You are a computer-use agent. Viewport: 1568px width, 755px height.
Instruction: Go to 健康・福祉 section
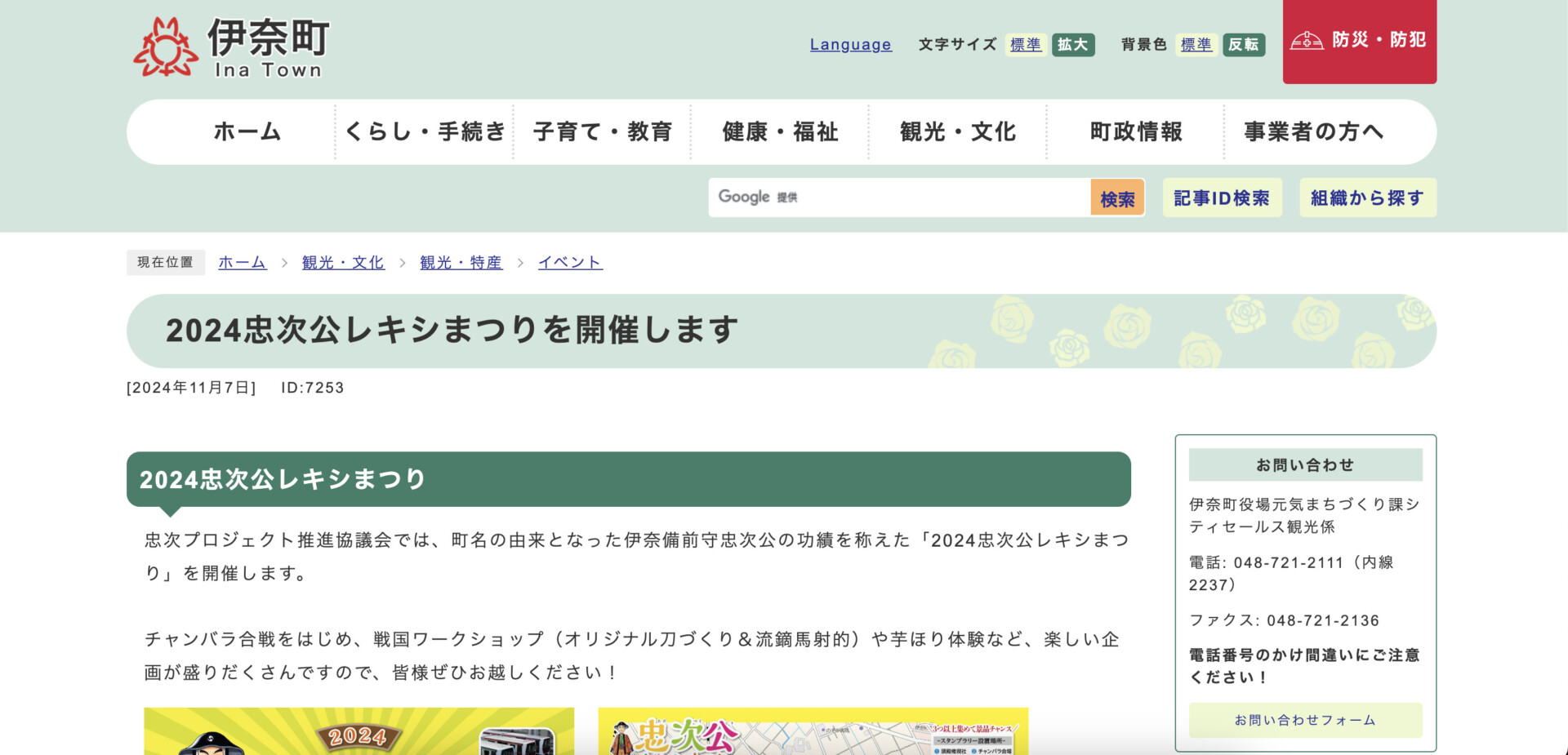tap(780, 132)
